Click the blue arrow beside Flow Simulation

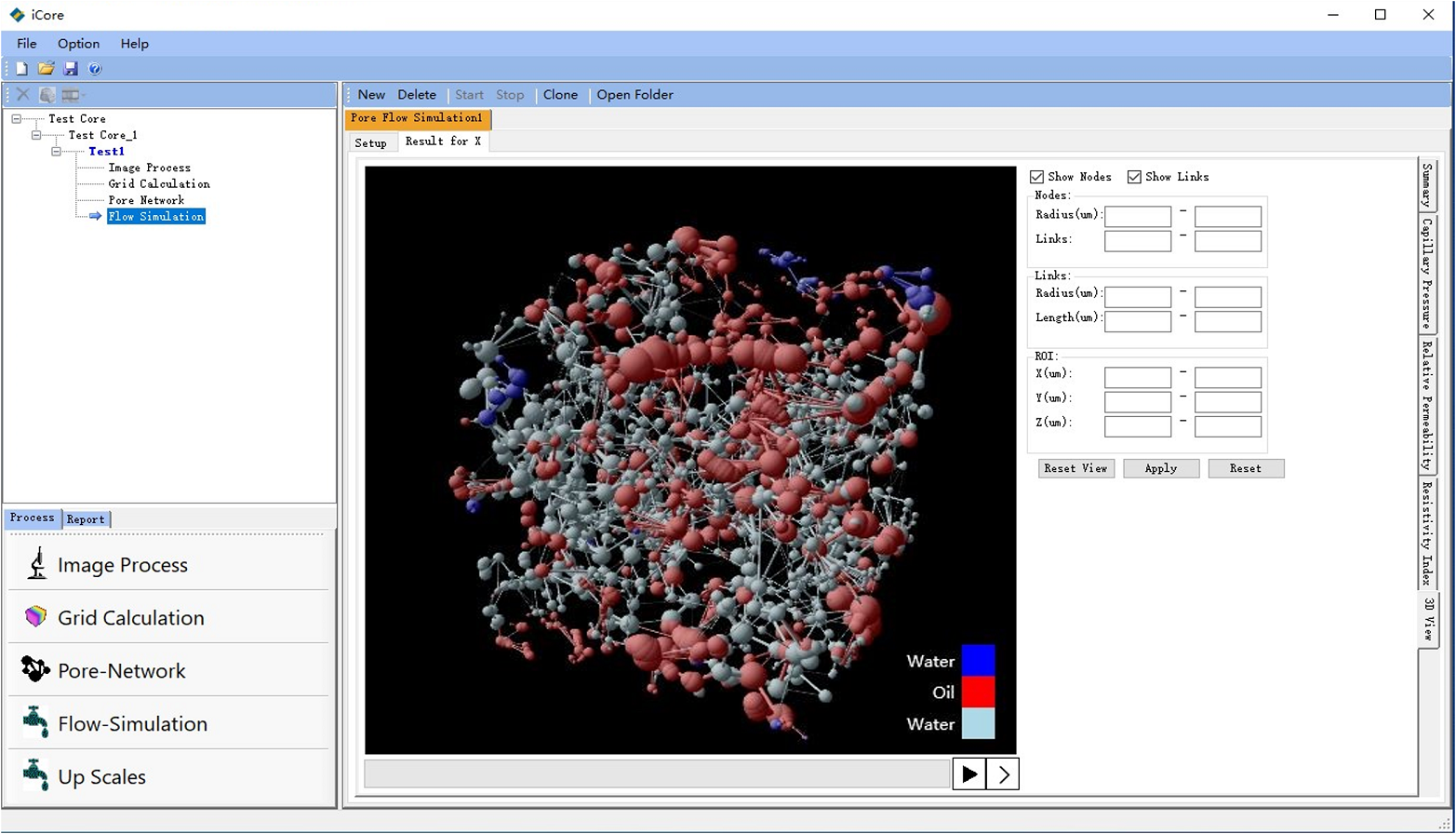pyautogui.click(x=95, y=216)
